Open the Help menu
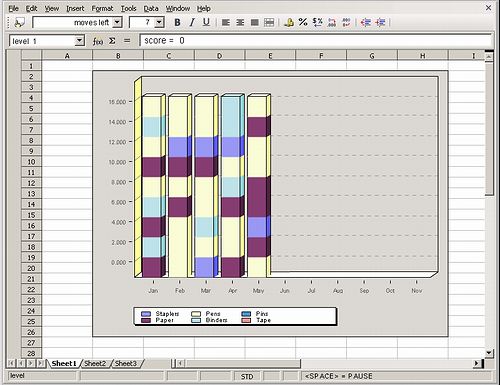The height and width of the screenshot is (385, 500). 203,8
